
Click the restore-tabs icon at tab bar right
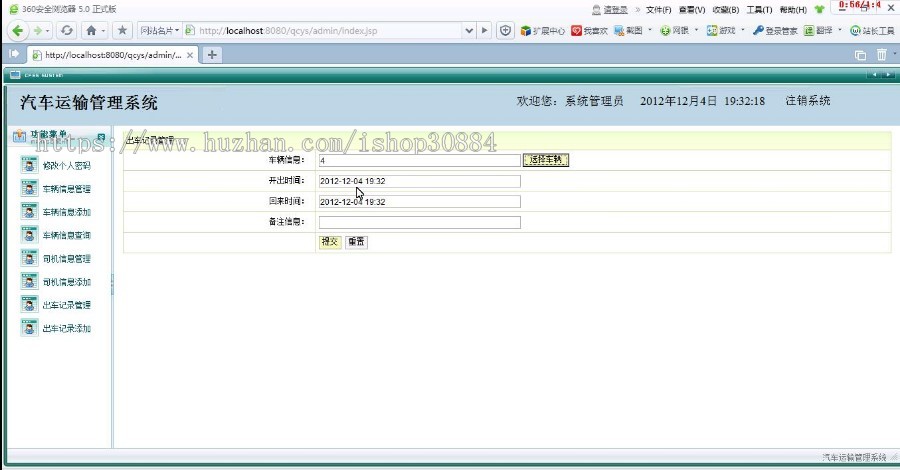(860, 55)
